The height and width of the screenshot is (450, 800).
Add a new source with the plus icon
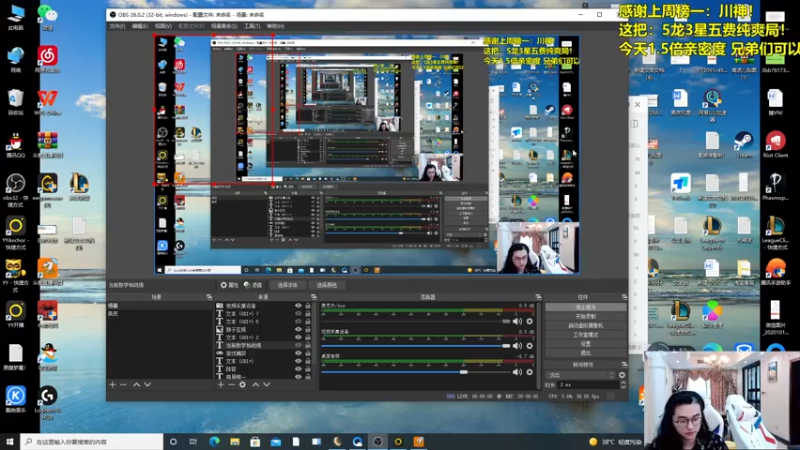pyautogui.click(x=221, y=384)
